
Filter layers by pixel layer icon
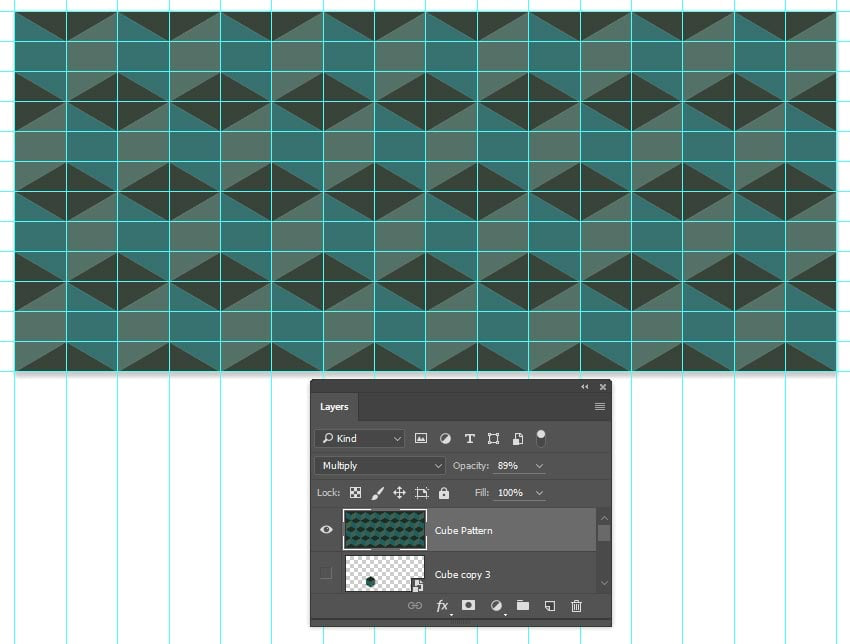(x=421, y=439)
